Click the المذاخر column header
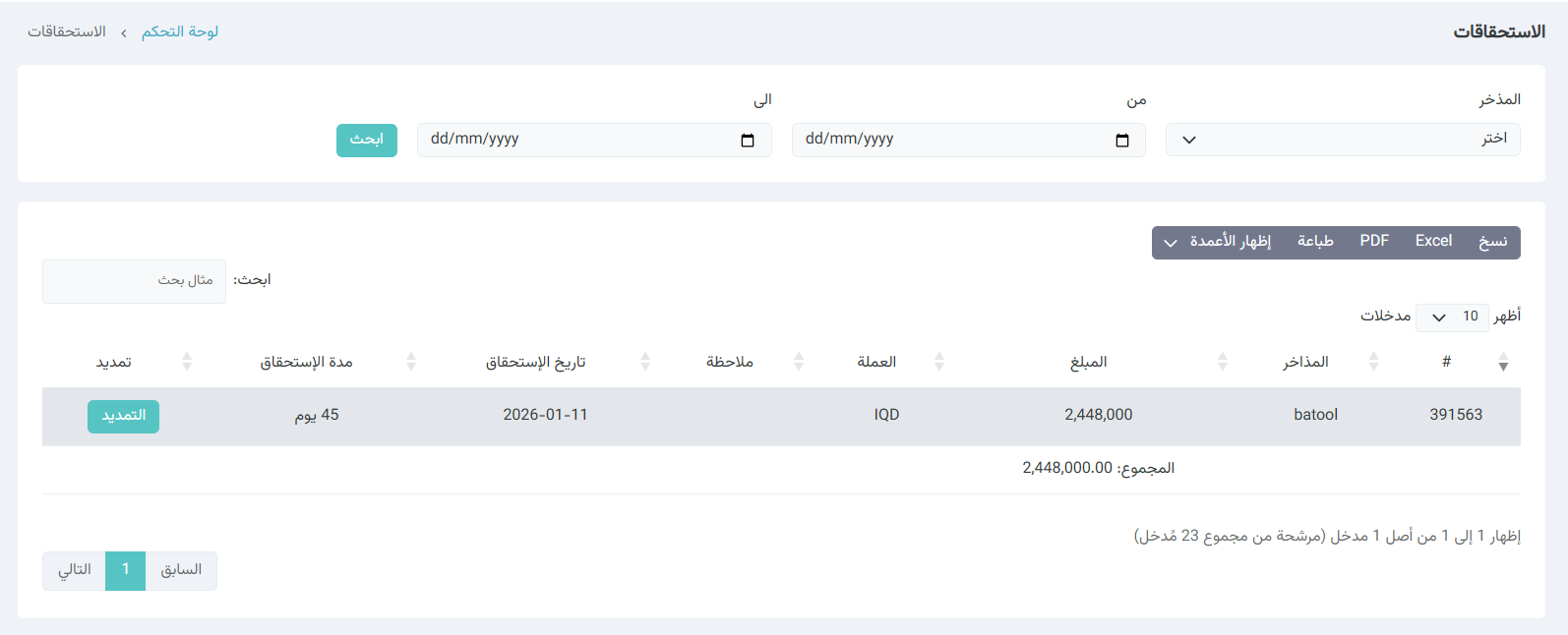1568x635 pixels. pos(1305,363)
